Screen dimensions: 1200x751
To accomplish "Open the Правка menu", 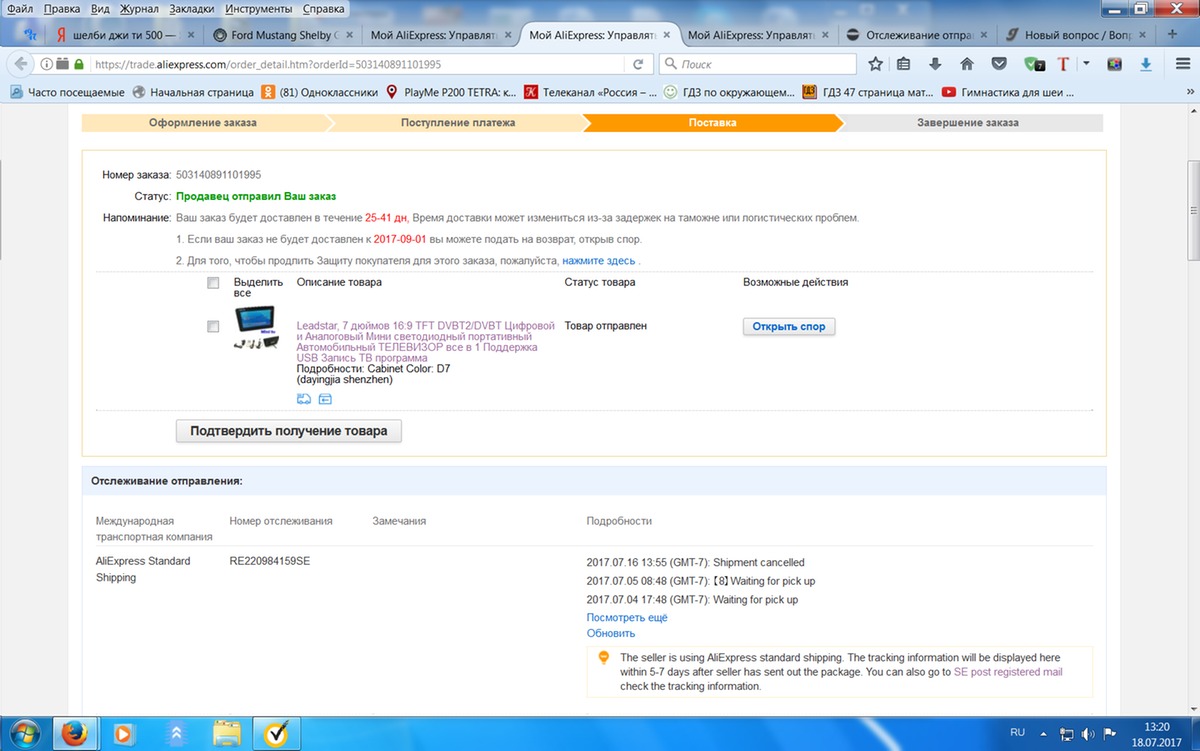I will point(62,8).
